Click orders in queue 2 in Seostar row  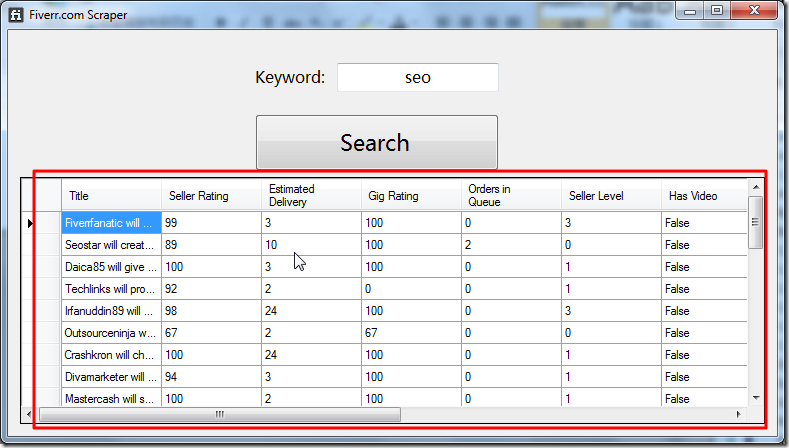[x=511, y=245]
